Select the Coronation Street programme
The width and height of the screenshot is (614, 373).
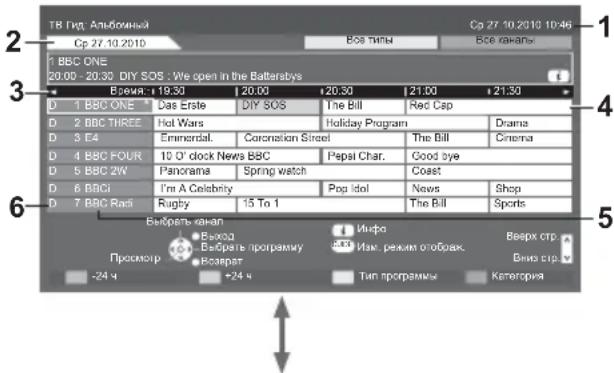(321, 139)
